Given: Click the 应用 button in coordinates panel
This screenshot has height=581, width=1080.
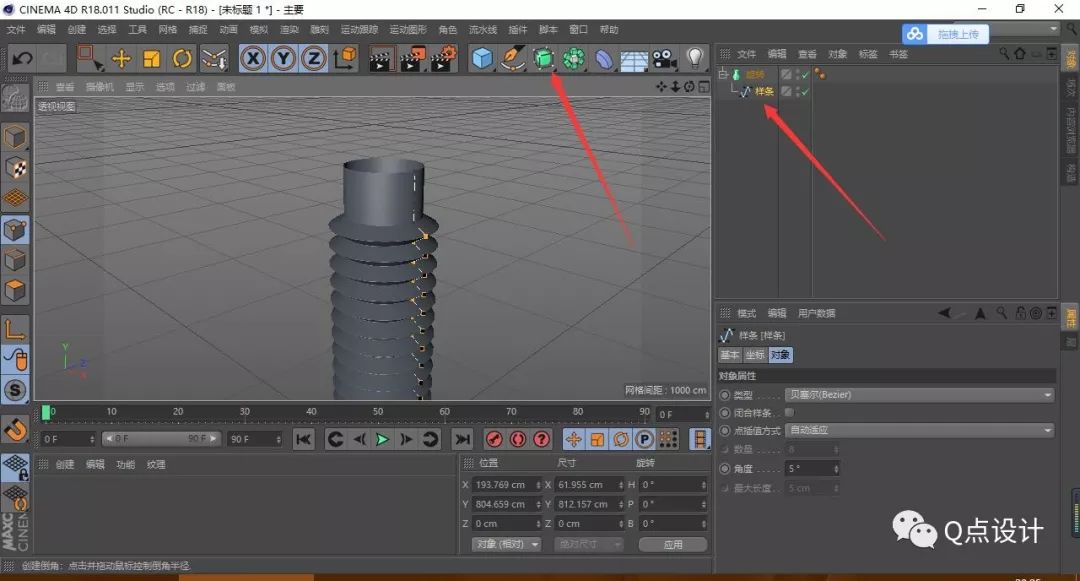Looking at the screenshot, I should (673, 544).
